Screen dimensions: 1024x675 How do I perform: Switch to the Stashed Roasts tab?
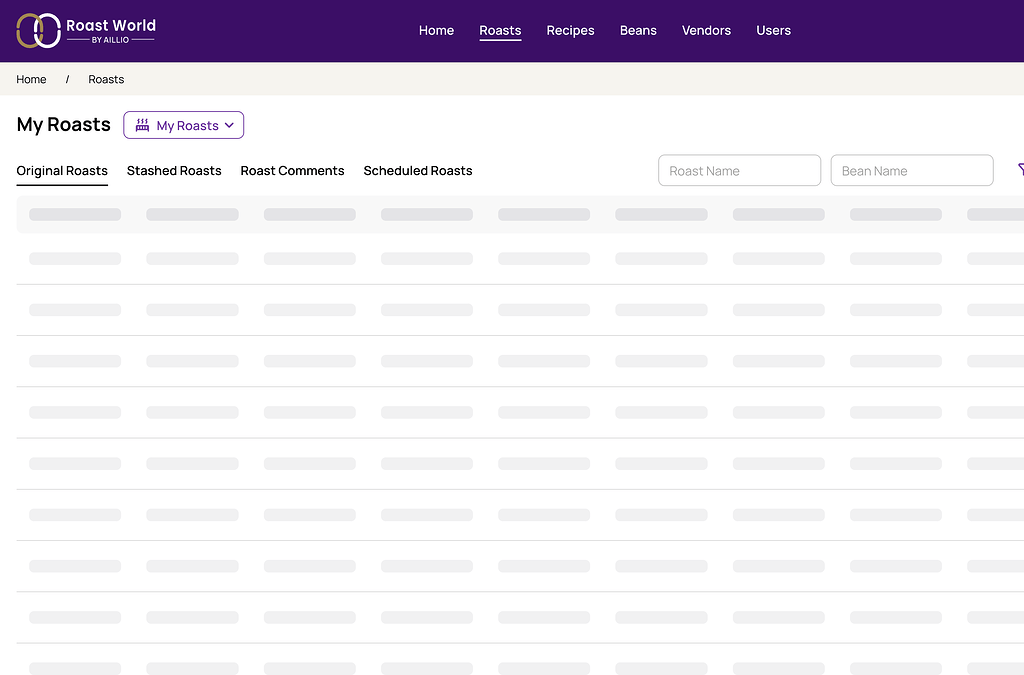[x=174, y=171]
